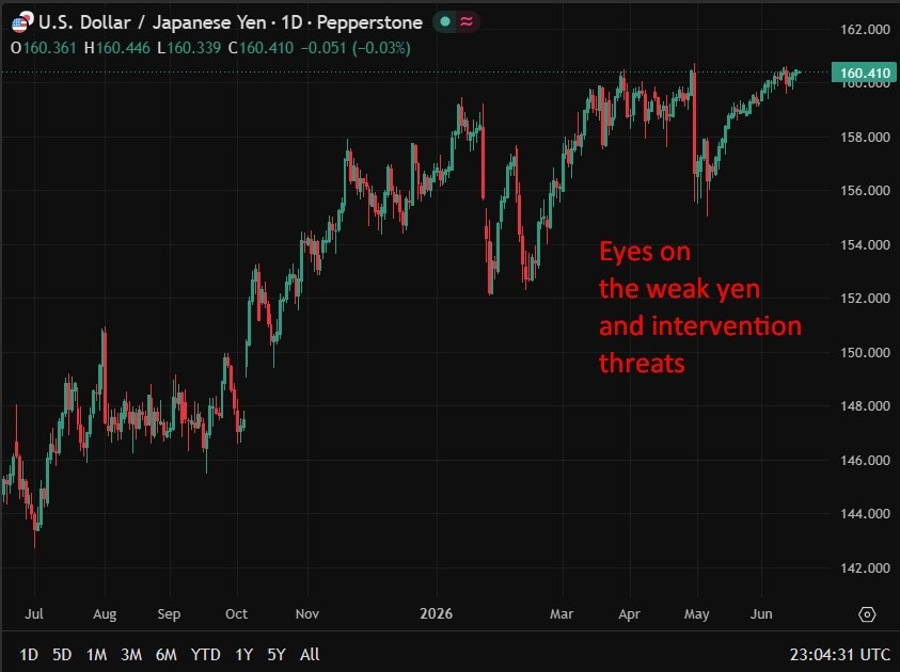Click the change value −0.051 (−0.03%)
The width and height of the screenshot is (900, 672).
356,48
